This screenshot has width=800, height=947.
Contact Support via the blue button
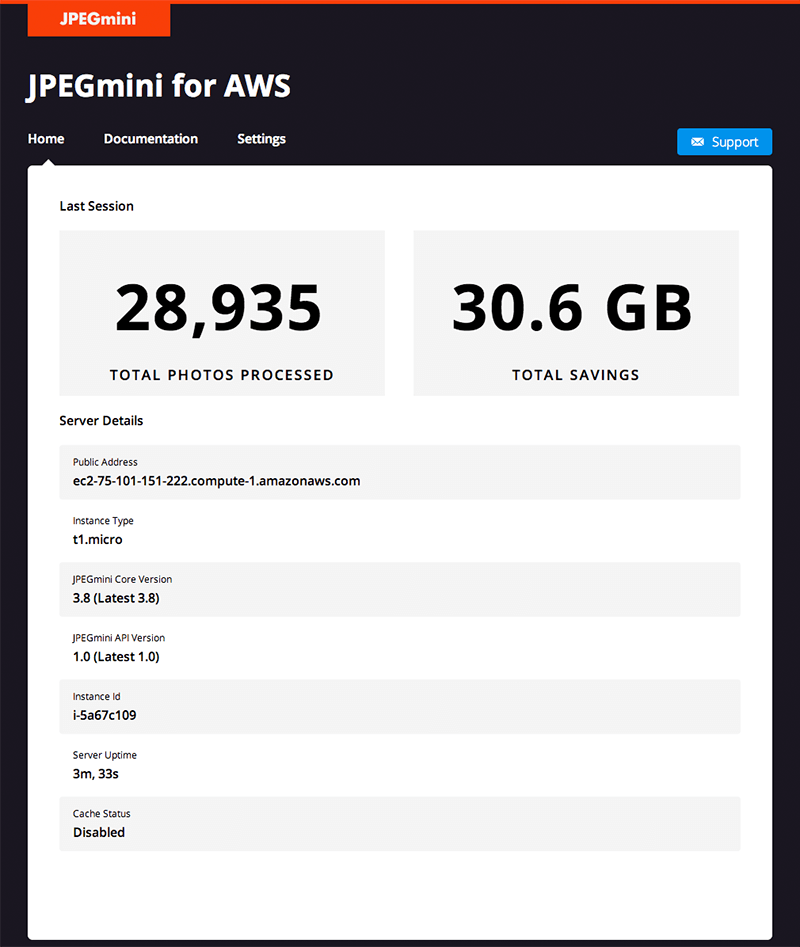[725, 142]
